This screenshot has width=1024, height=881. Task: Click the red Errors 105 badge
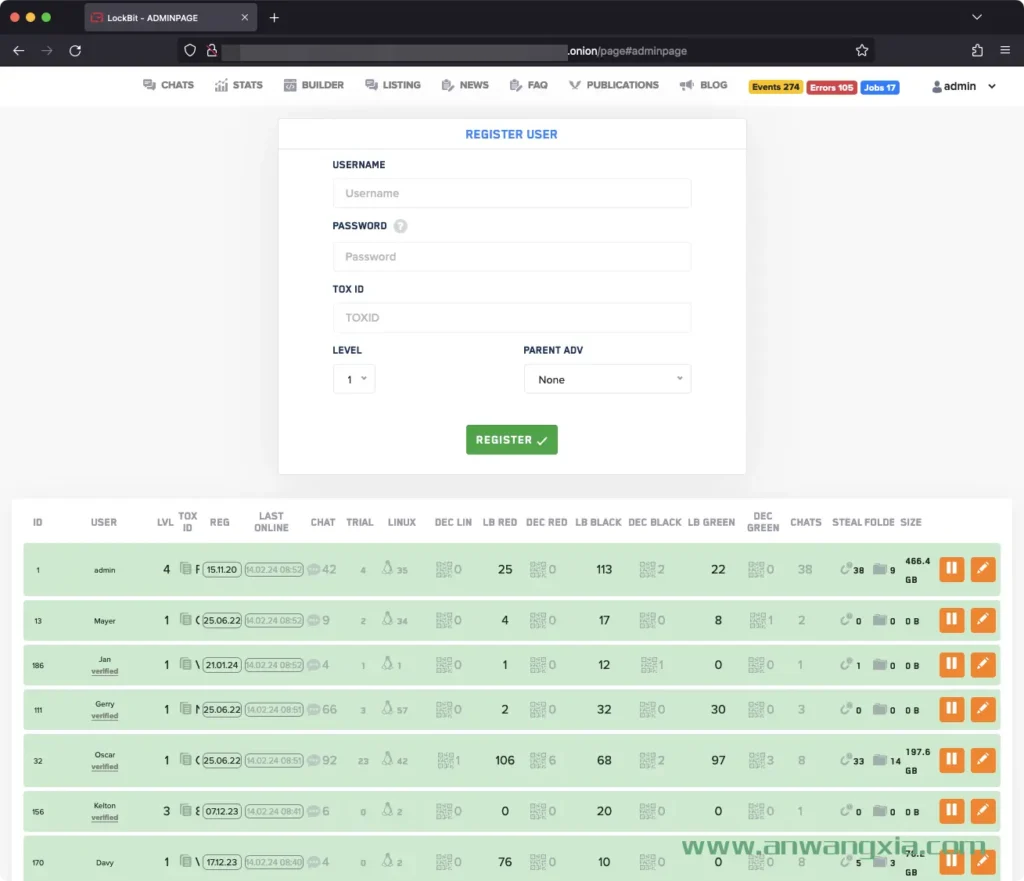click(831, 87)
